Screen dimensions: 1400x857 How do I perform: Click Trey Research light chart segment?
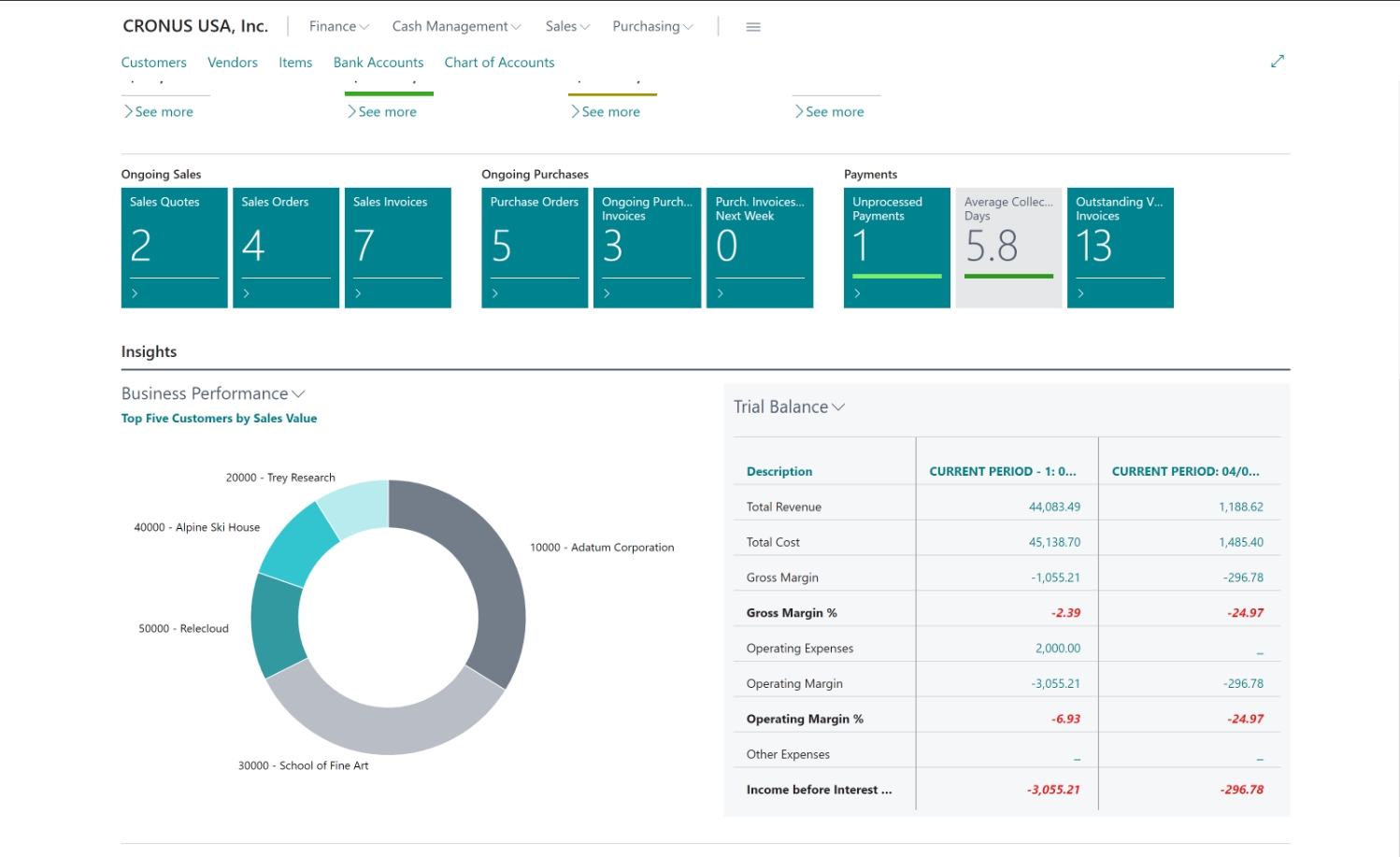(360, 507)
